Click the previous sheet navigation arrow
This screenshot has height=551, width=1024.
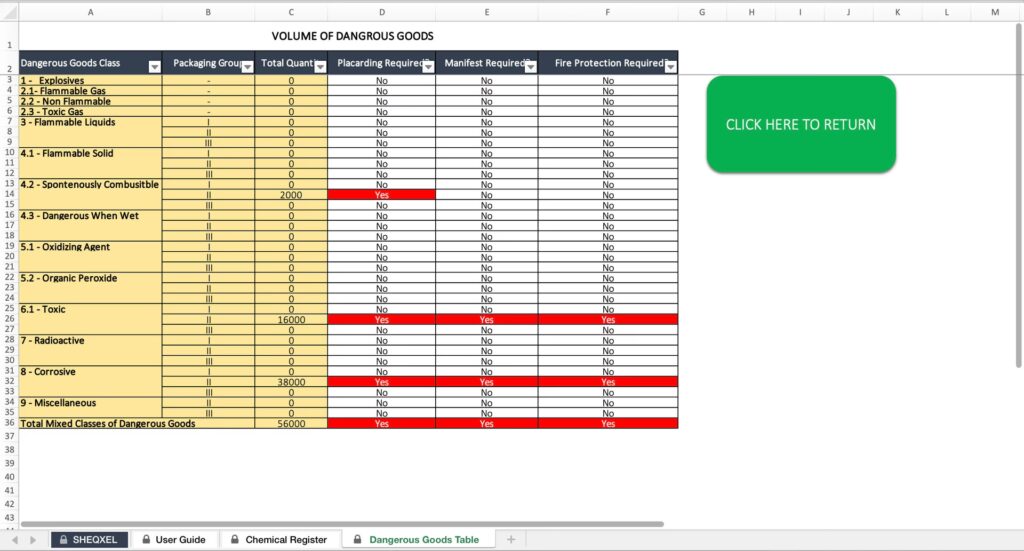[x=16, y=540]
